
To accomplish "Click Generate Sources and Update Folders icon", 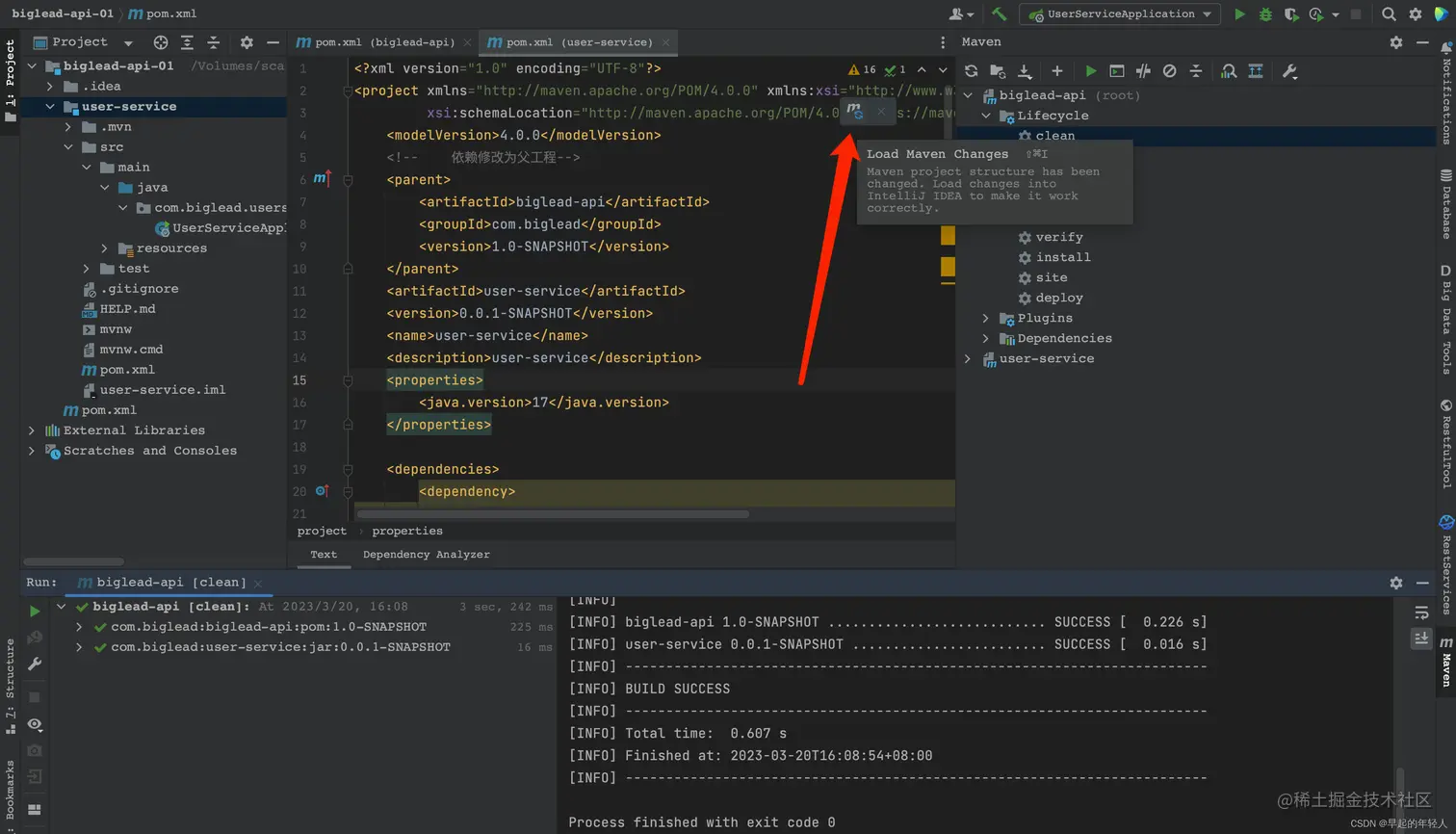I will click(998, 71).
